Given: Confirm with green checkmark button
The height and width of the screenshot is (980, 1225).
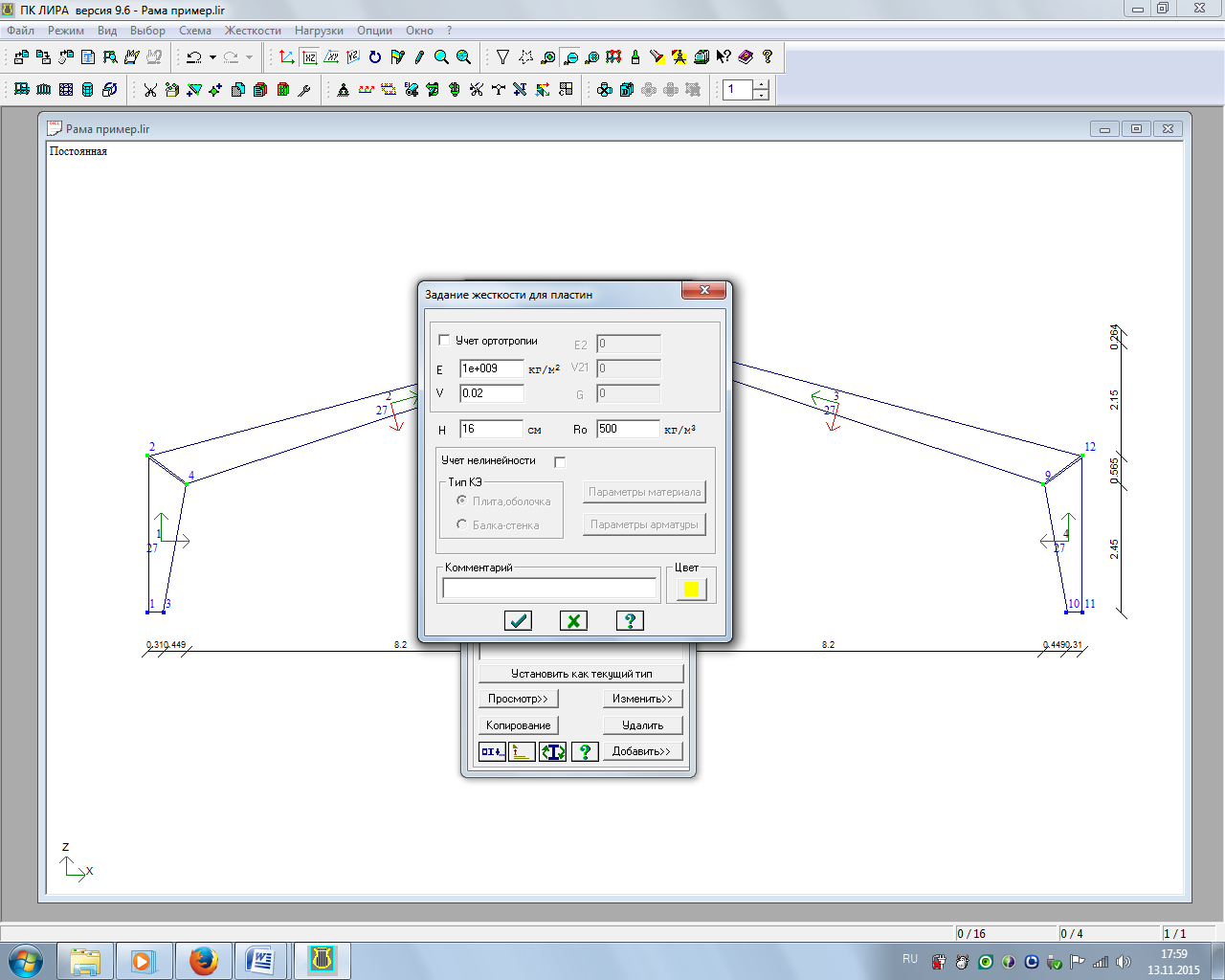Looking at the screenshot, I should [518, 621].
